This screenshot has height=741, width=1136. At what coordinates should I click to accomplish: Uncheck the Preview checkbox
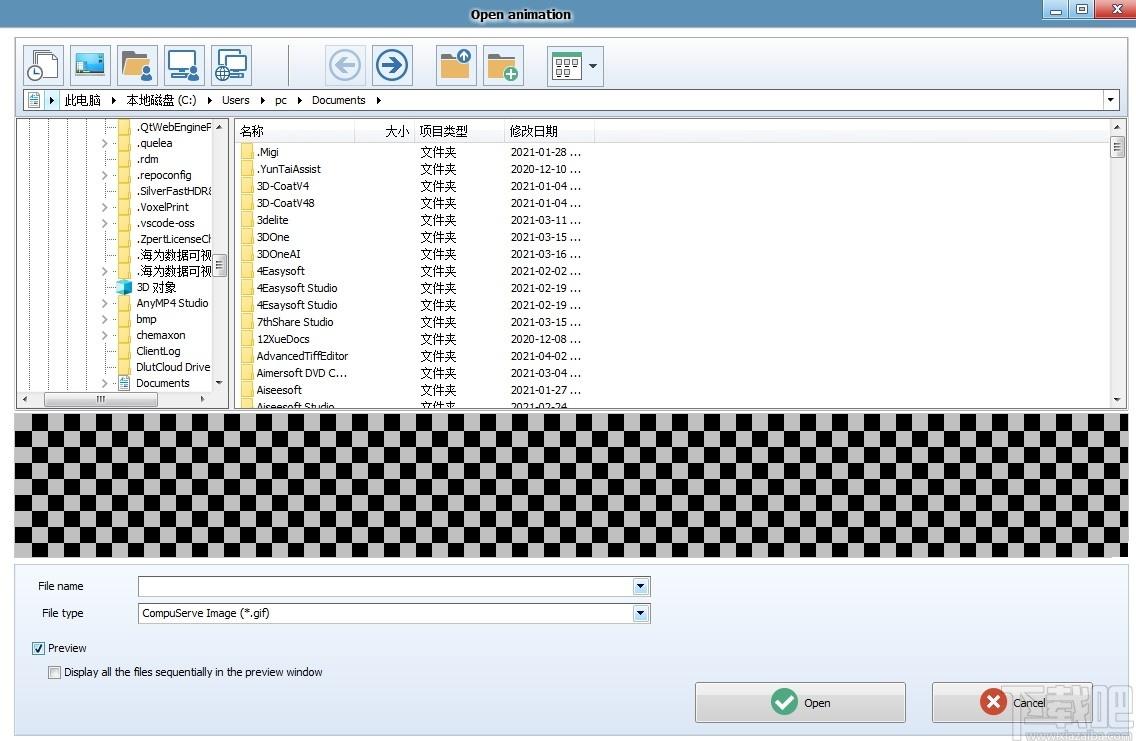point(38,648)
